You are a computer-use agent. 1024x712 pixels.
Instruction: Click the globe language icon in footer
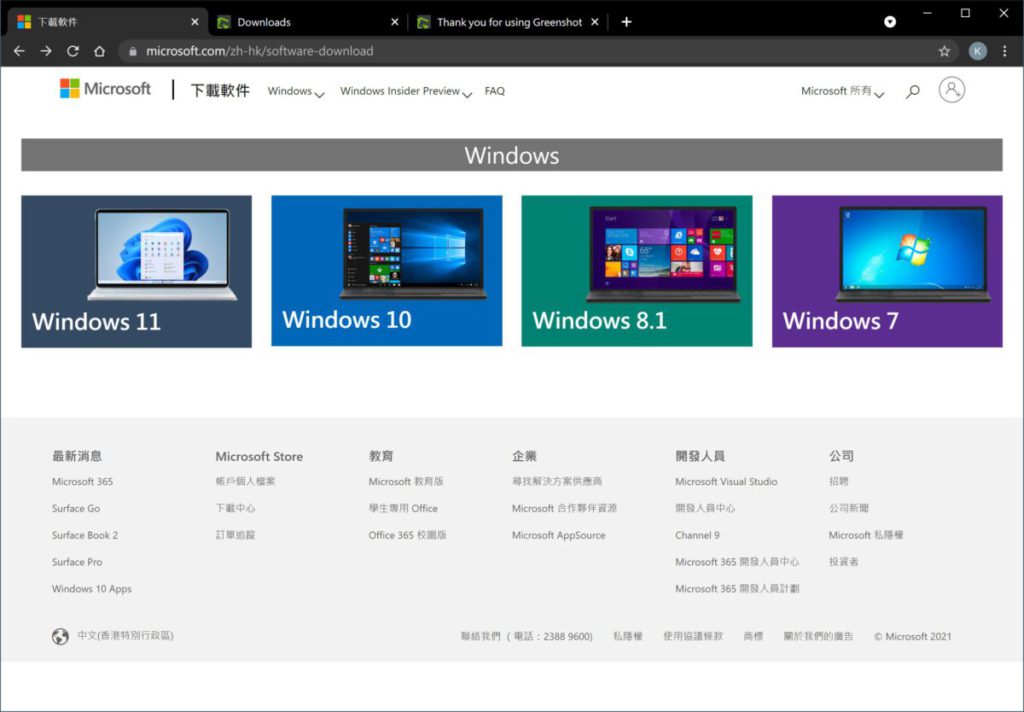click(60, 636)
